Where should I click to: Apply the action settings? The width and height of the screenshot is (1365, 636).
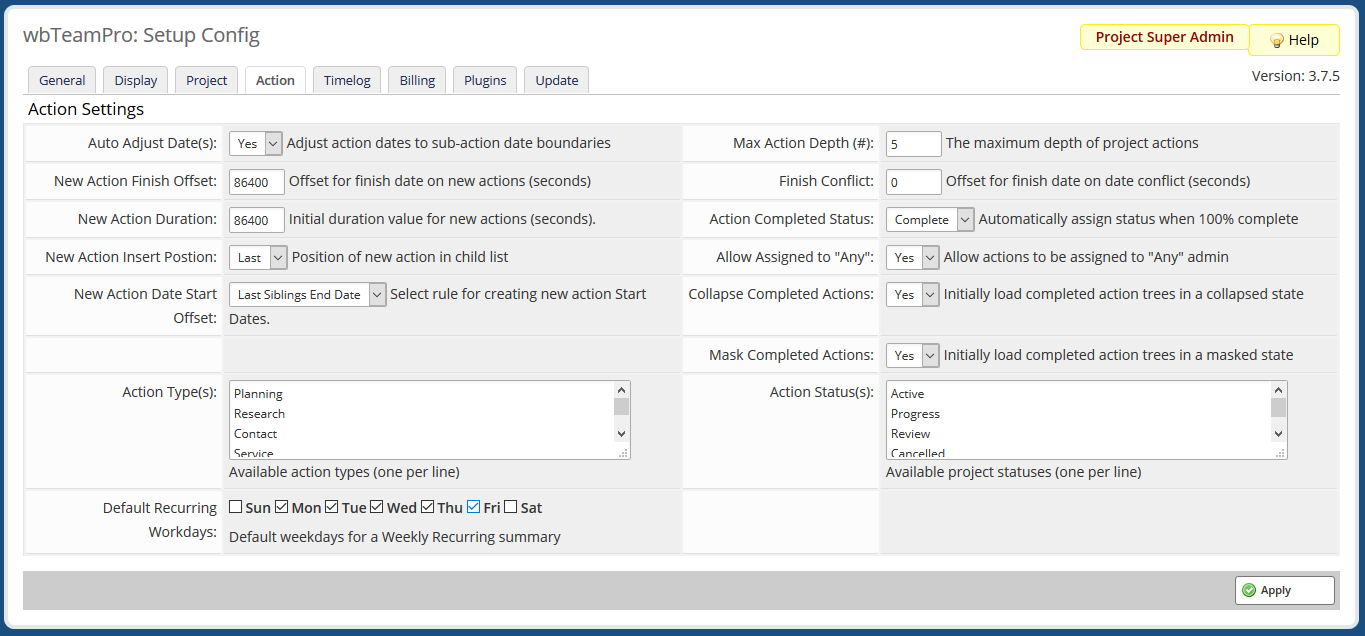coord(1285,590)
